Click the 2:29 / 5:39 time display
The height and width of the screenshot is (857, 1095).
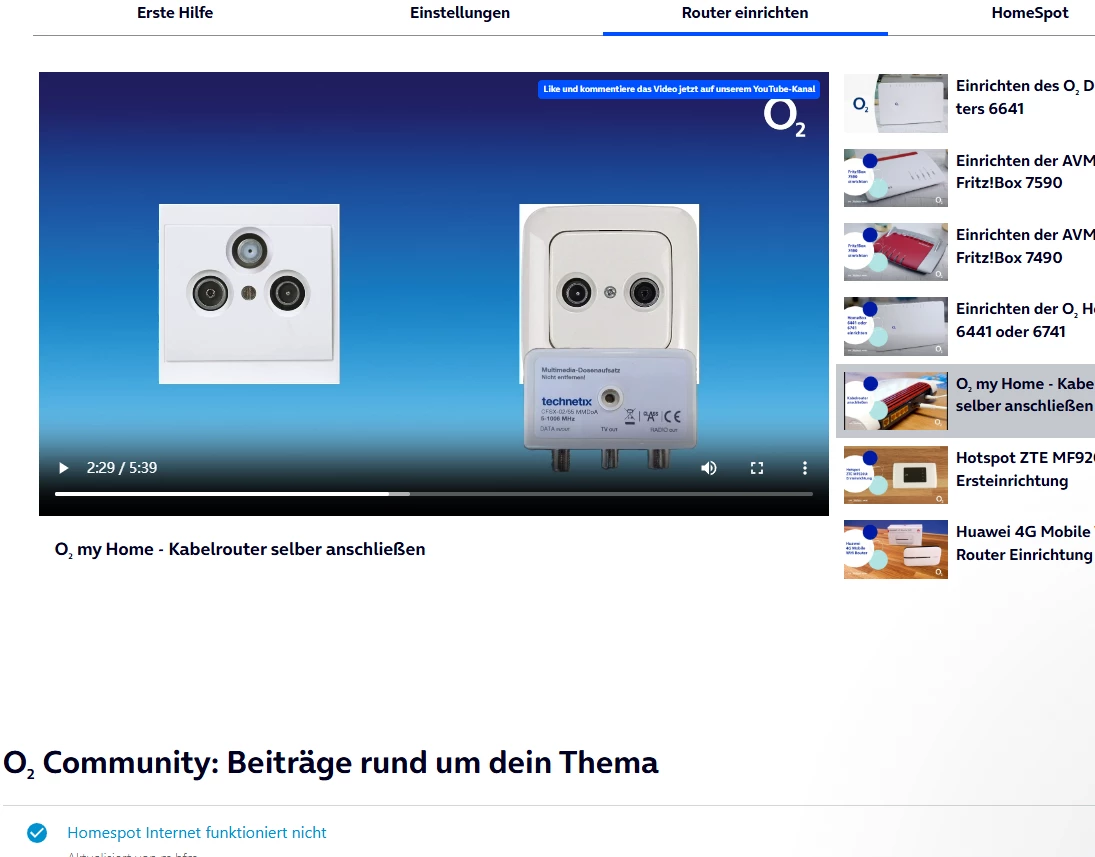[122, 468]
